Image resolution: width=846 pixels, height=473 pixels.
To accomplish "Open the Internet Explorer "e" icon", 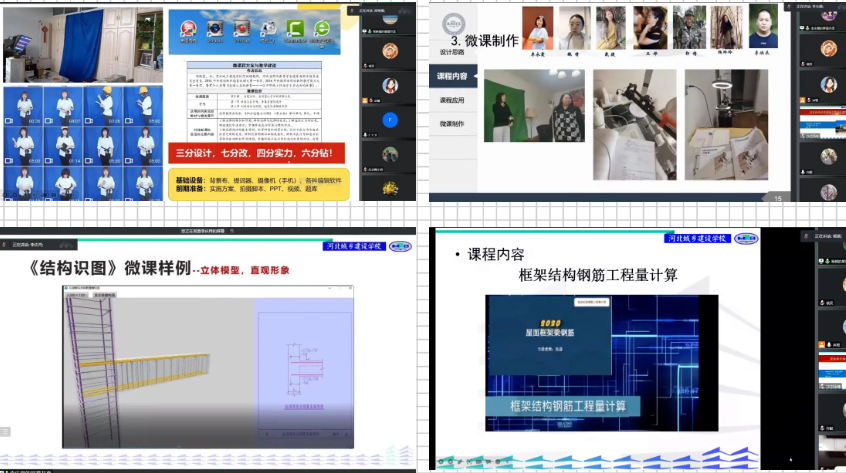I will point(322,28).
